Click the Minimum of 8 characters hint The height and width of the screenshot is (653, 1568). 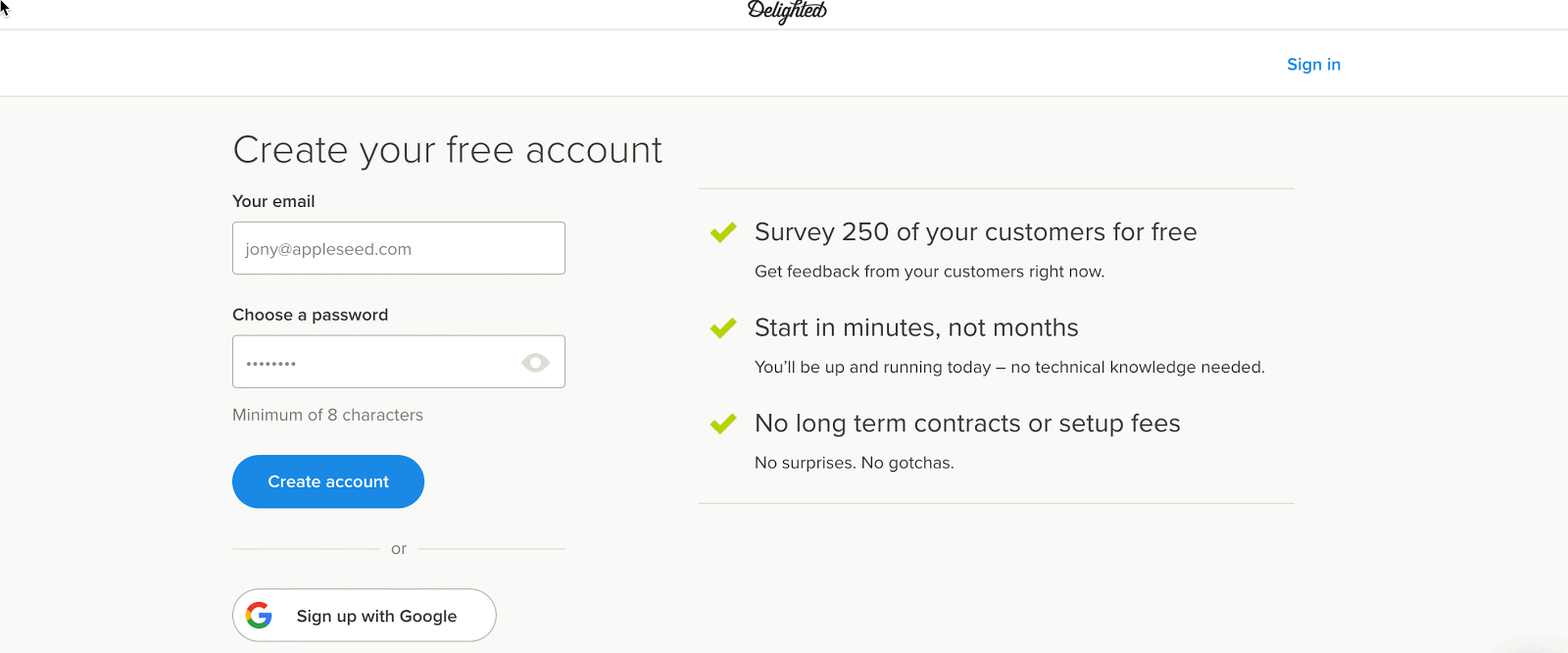click(327, 415)
